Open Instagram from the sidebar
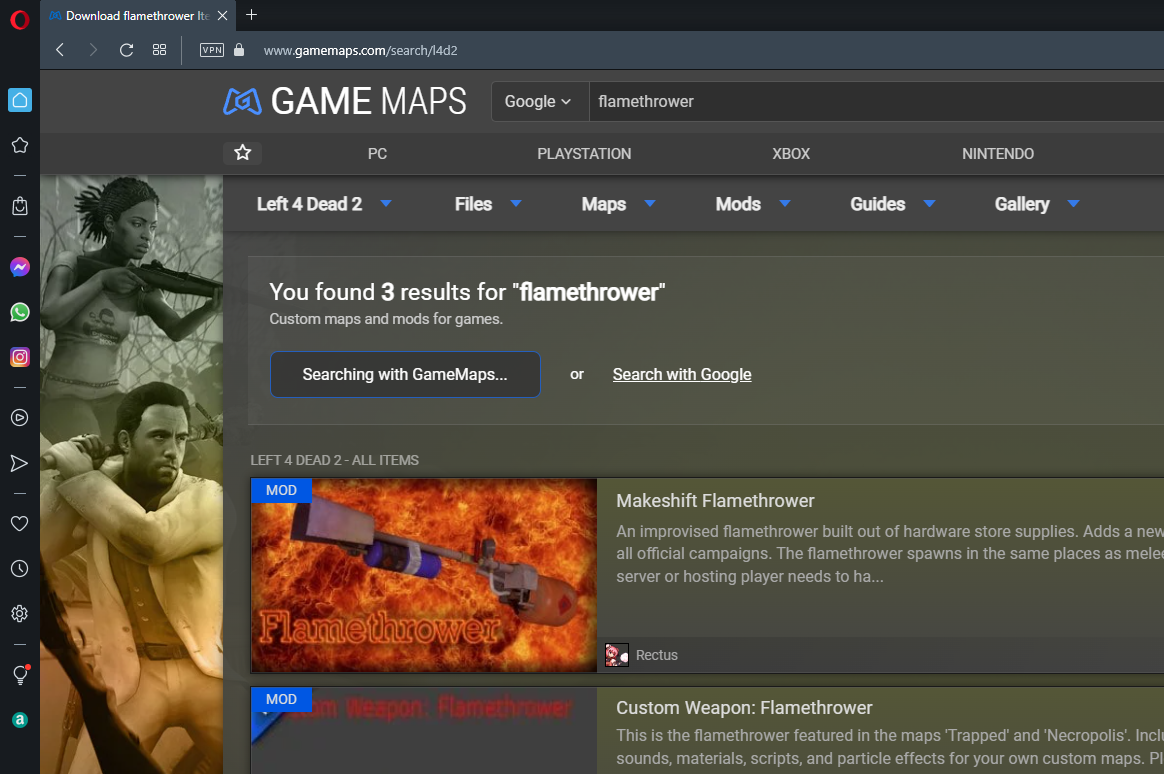The height and width of the screenshot is (774, 1164). point(19,357)
